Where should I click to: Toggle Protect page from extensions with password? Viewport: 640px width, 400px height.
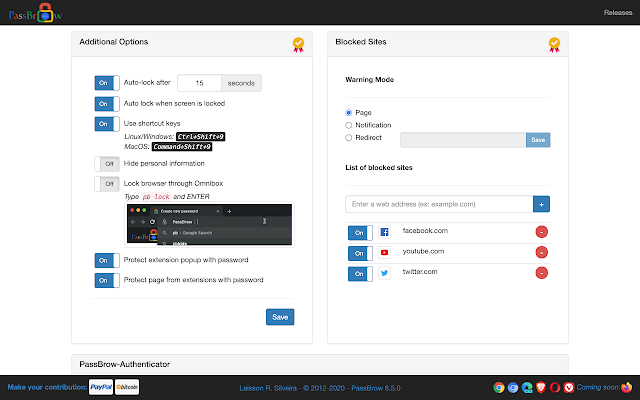pos(107,280)
